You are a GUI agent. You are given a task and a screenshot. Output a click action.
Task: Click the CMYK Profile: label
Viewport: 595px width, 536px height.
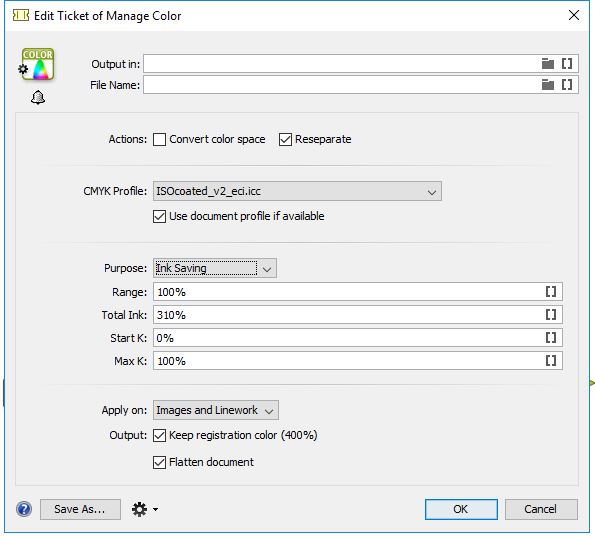[x=115, y=191]
